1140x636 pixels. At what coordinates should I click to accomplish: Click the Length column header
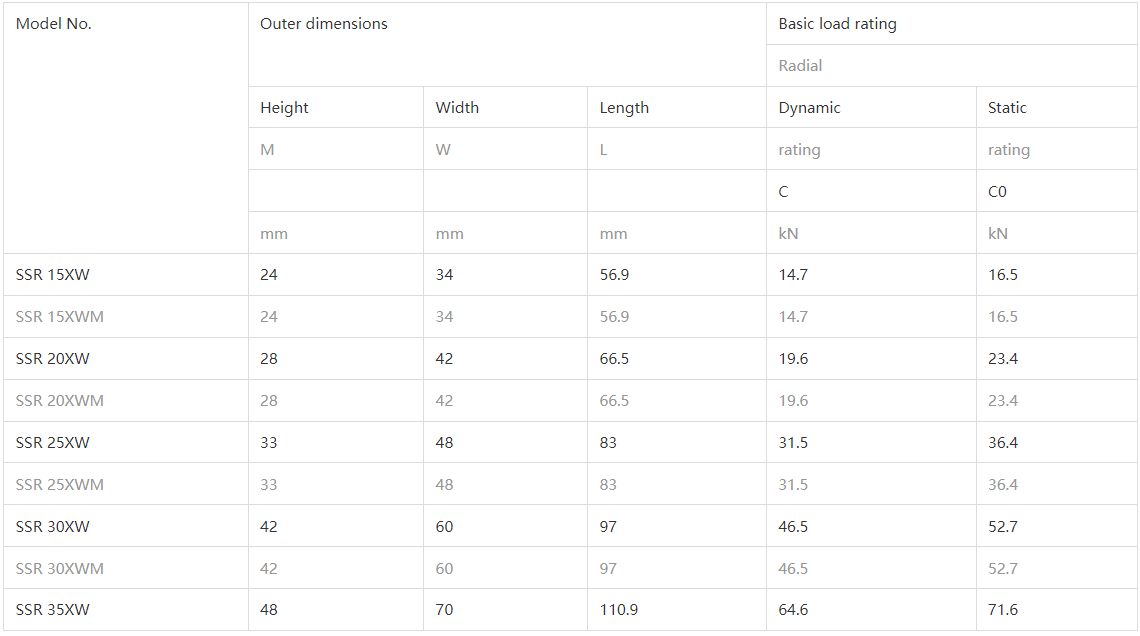coord(624,108)
